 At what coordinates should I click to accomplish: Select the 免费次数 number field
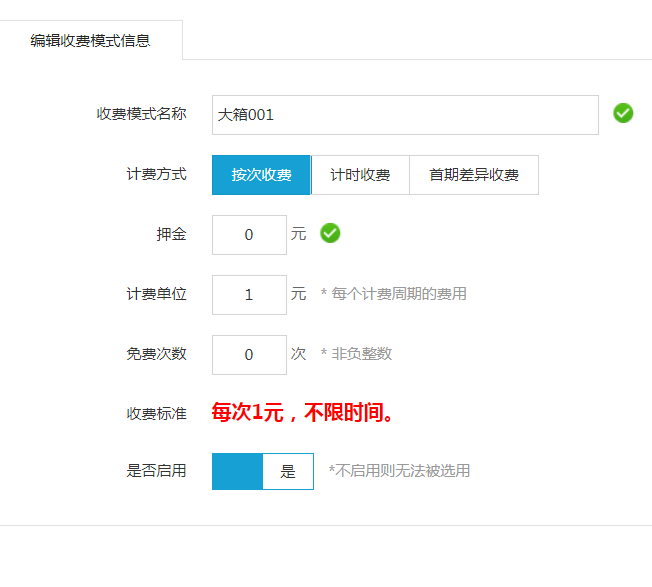pyautogui.click(x=249, y=355)
